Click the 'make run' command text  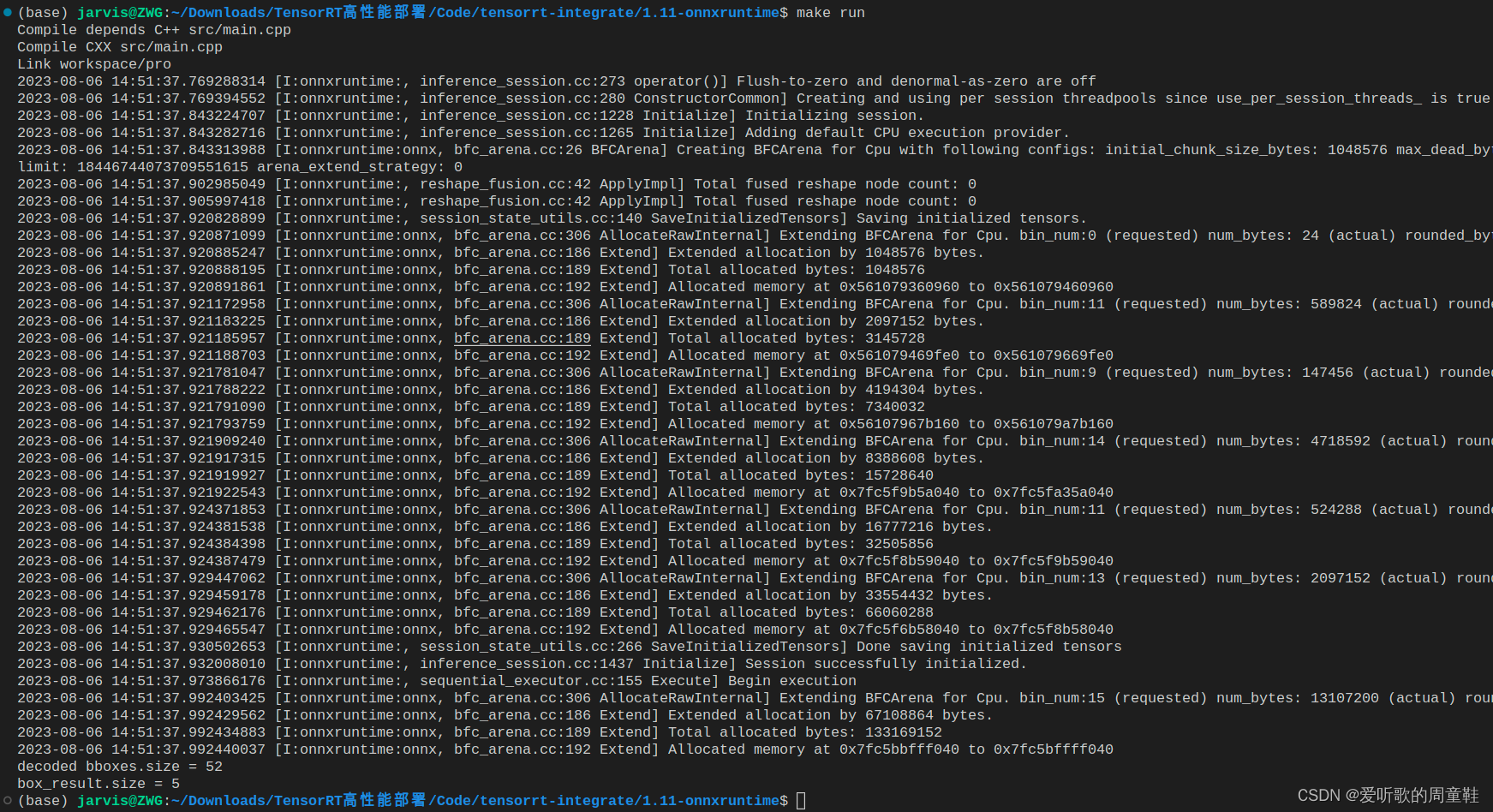(x=831, y=13)
